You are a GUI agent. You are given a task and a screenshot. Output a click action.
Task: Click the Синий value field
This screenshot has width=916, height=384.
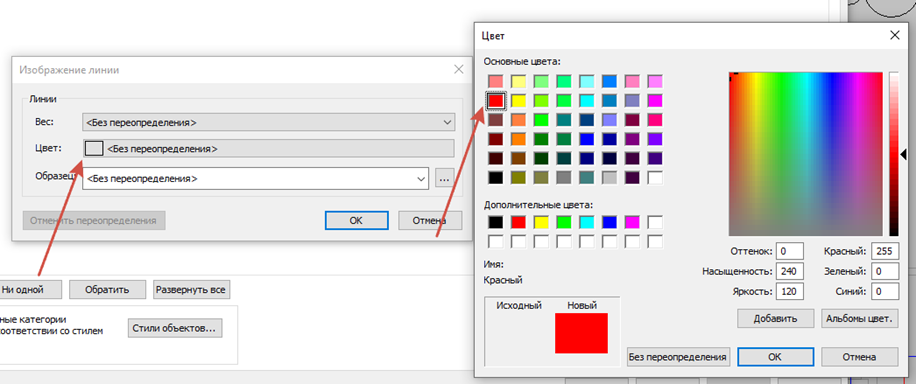point(884,291)
